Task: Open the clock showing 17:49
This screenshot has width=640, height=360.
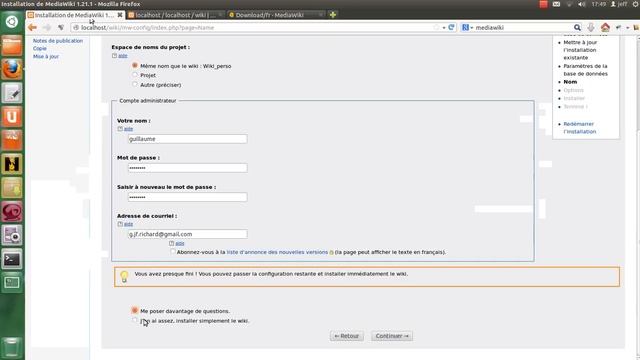Action: click(x=598, y=4)
